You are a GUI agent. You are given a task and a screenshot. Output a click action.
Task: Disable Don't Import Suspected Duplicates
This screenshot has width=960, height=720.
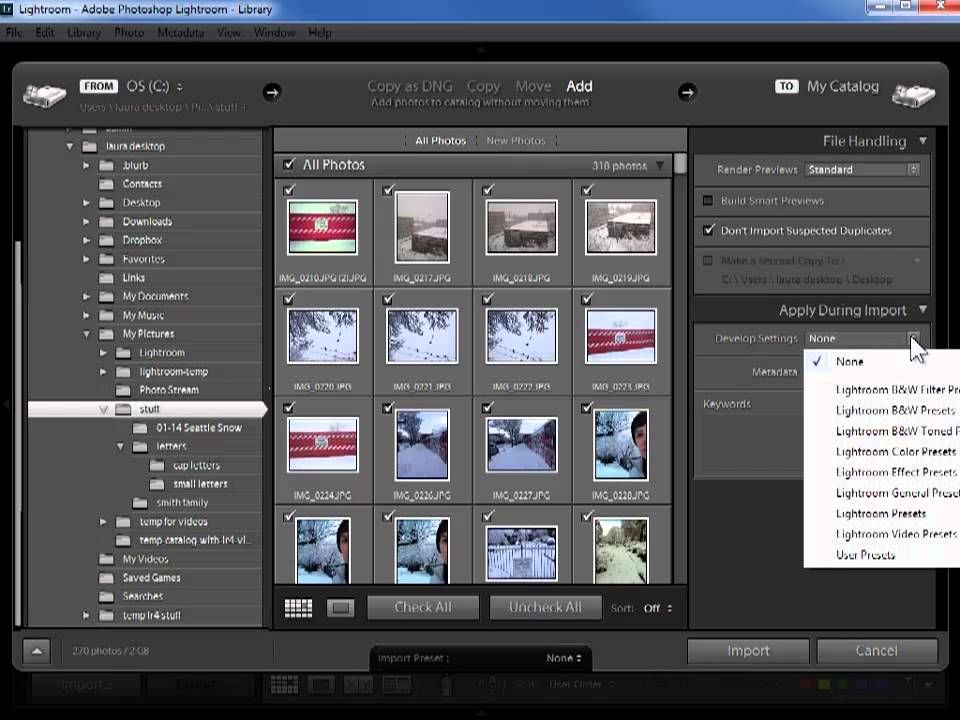click(708, 231)
